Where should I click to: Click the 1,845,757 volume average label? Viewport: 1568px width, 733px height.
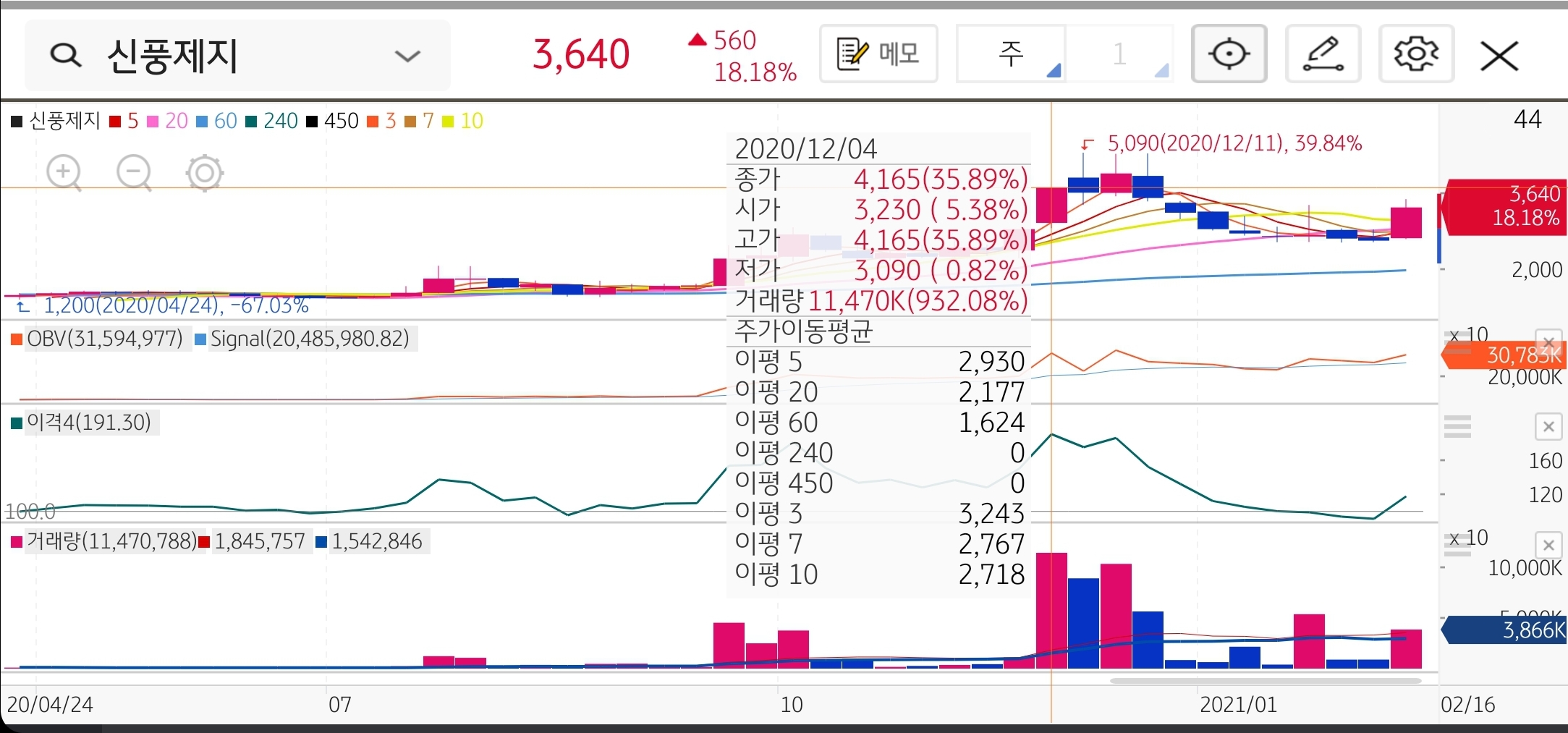(x=260, y=541)
